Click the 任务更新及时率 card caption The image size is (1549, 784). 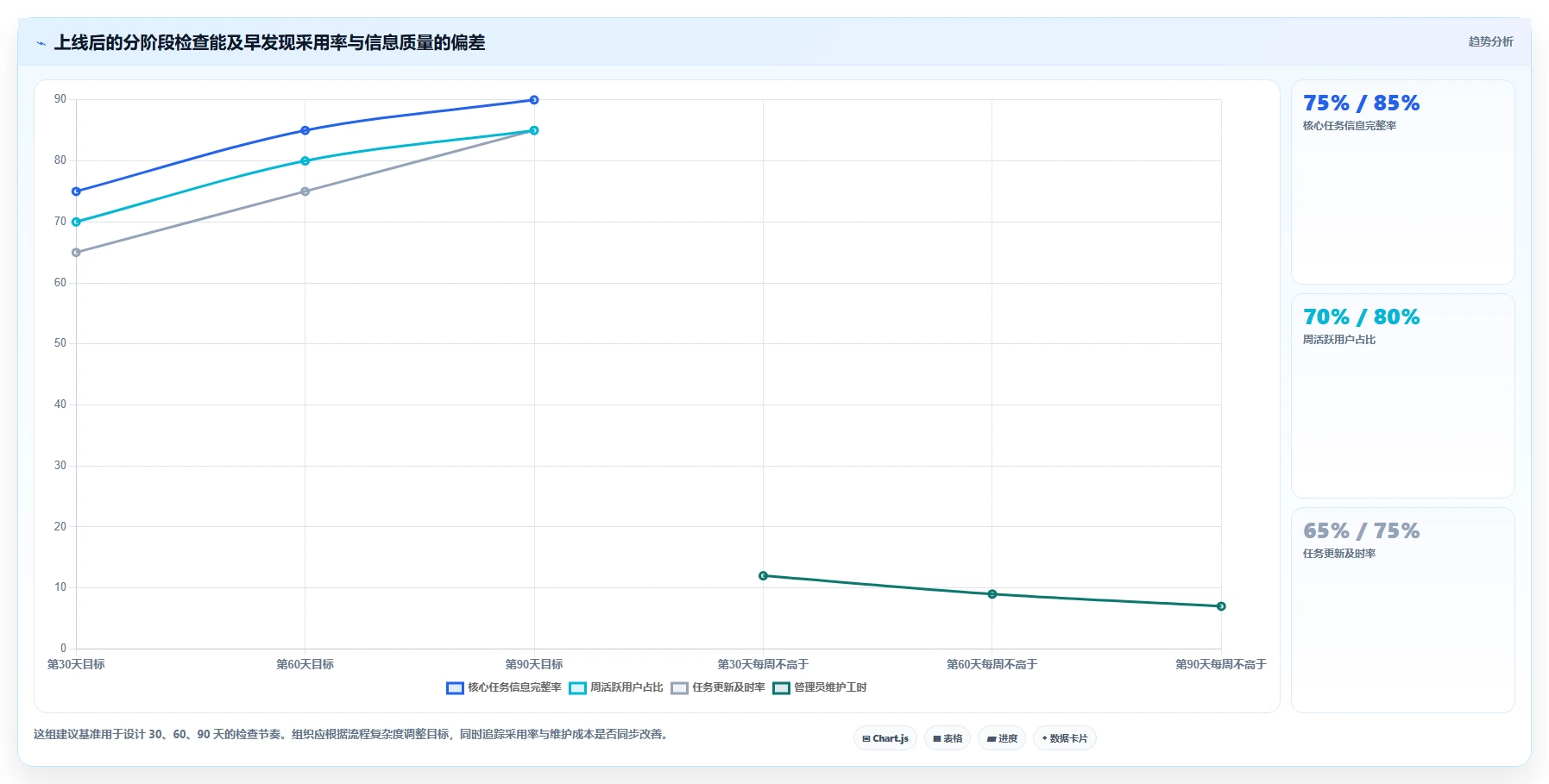click(1339, 554)
